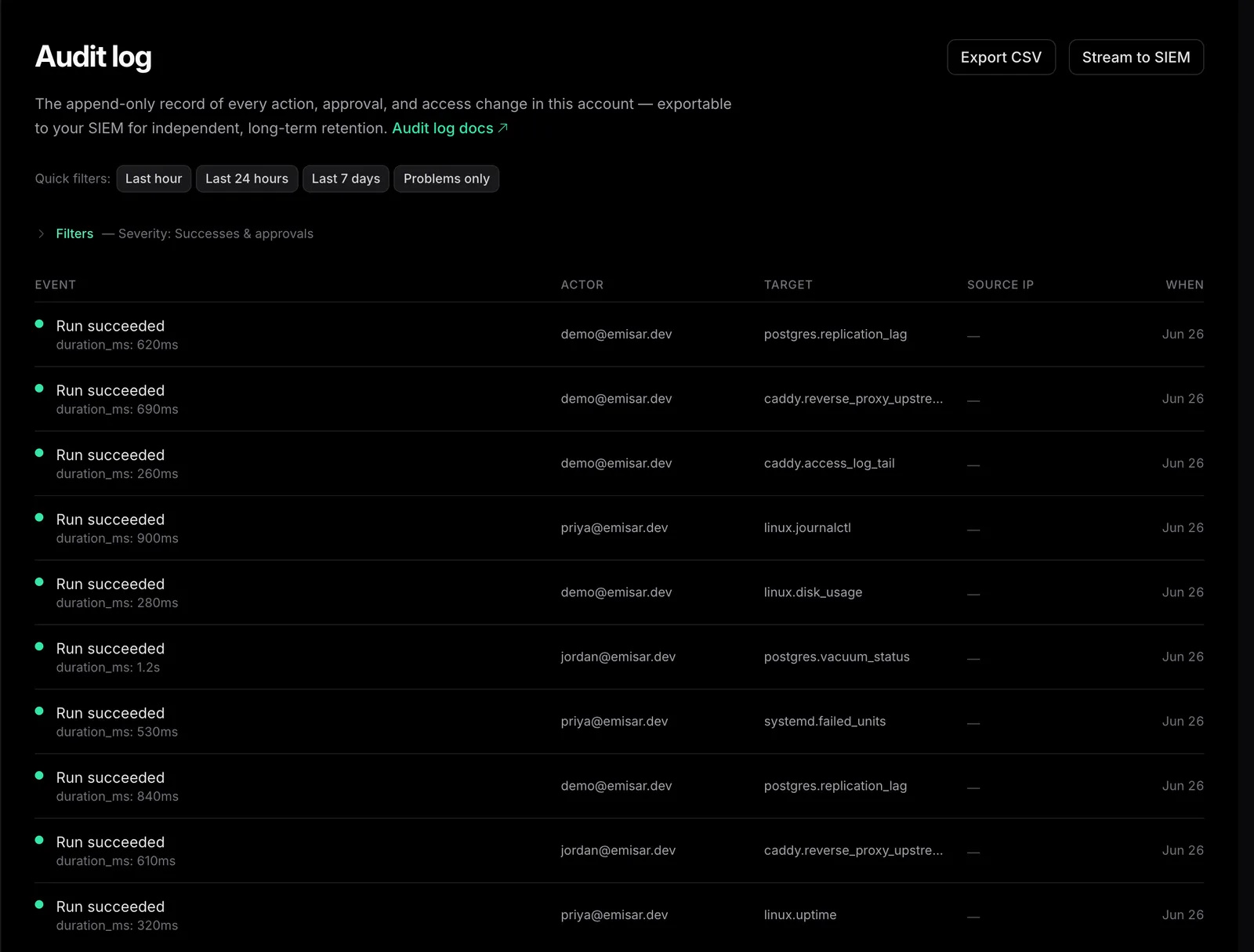Click the external arrow icon after Audit log docs

coord(503,129)
